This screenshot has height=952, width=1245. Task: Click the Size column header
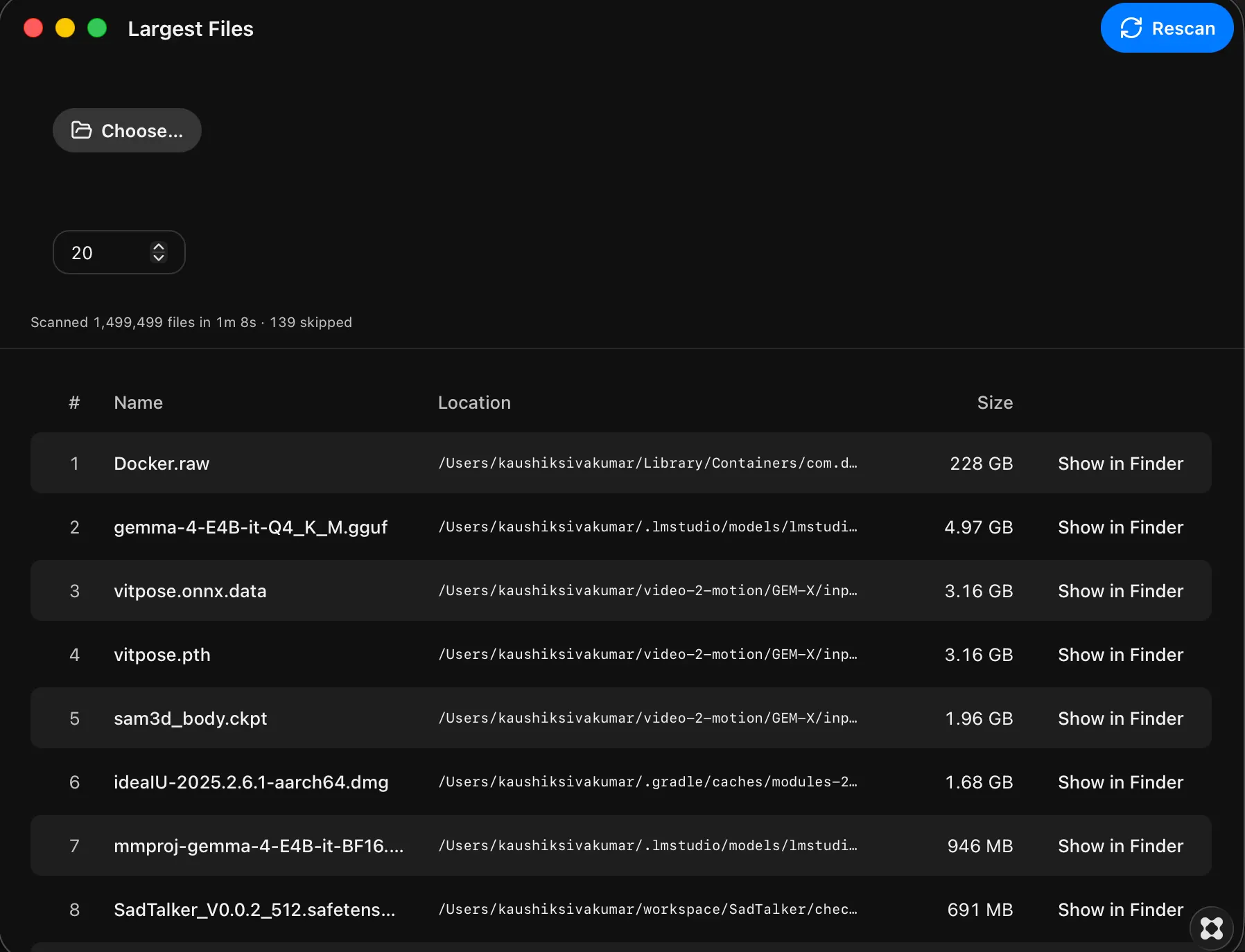(x=995, y=403)
